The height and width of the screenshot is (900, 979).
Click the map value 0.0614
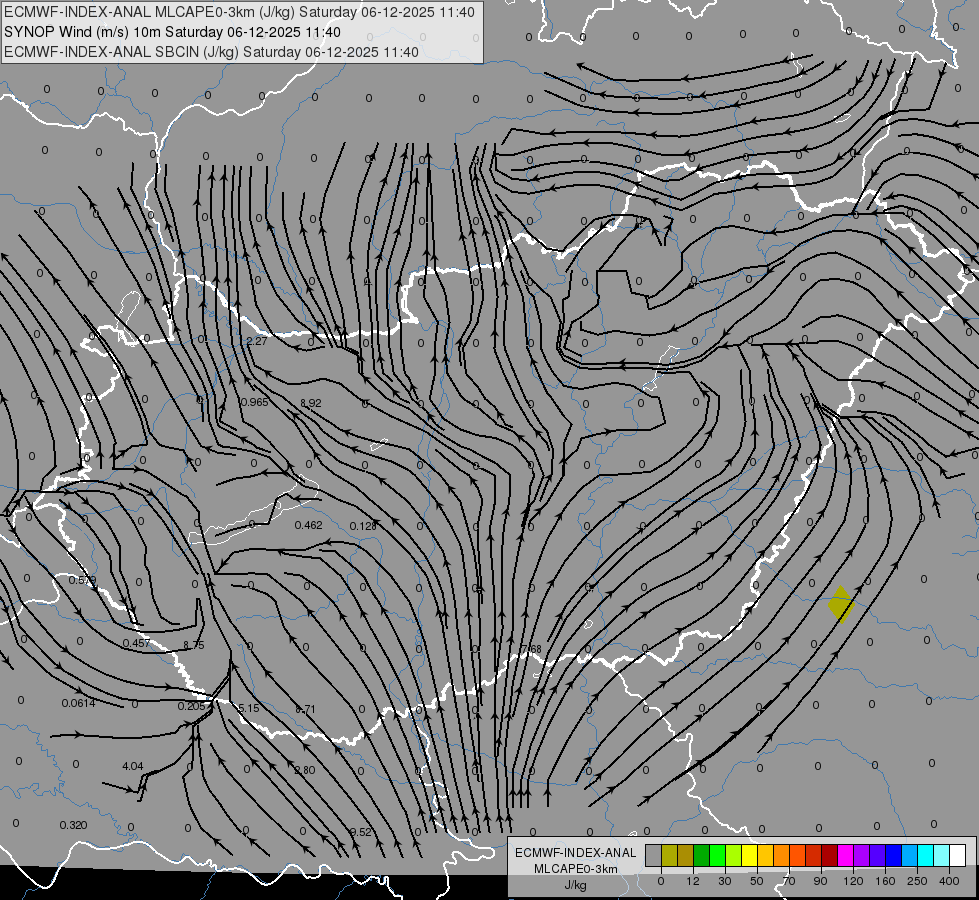click(78, 703)
